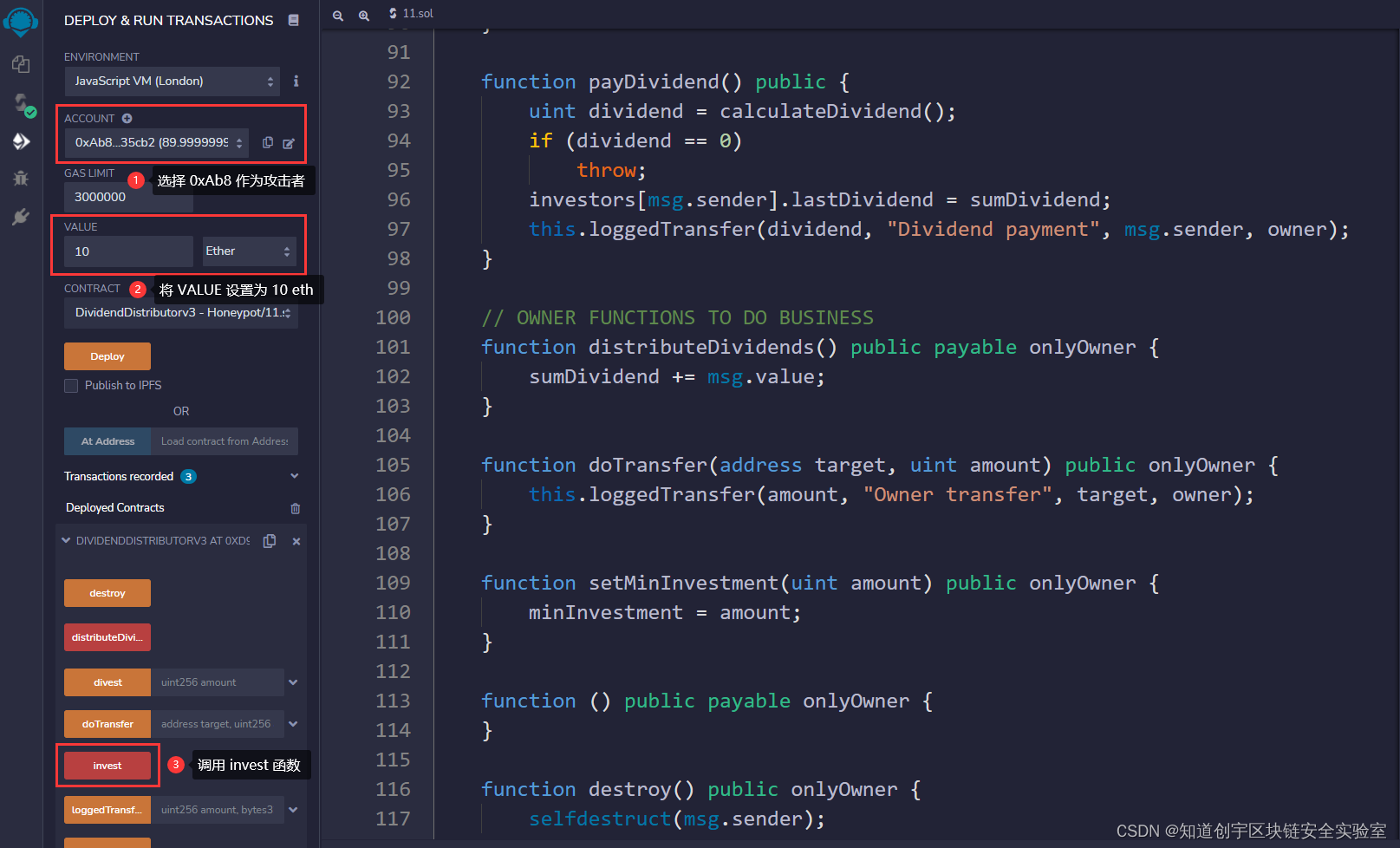Viewport: 1400px width, 848px height.
Task: Click the divest uint256 amount field
Action: click(x=218, y=682)
